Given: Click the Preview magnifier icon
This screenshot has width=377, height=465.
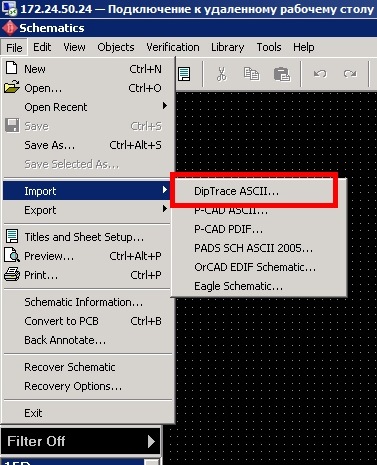Looking at the screenshot, I should (12, 255).
